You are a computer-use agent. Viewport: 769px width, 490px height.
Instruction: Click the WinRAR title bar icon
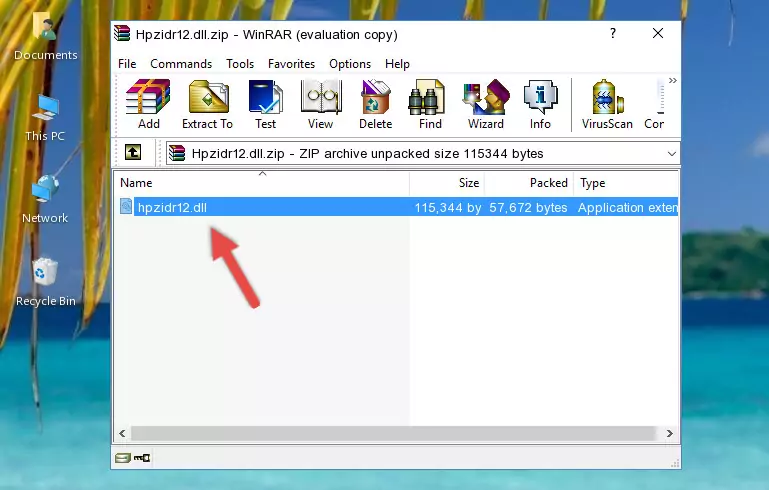[x=122, y=33]
